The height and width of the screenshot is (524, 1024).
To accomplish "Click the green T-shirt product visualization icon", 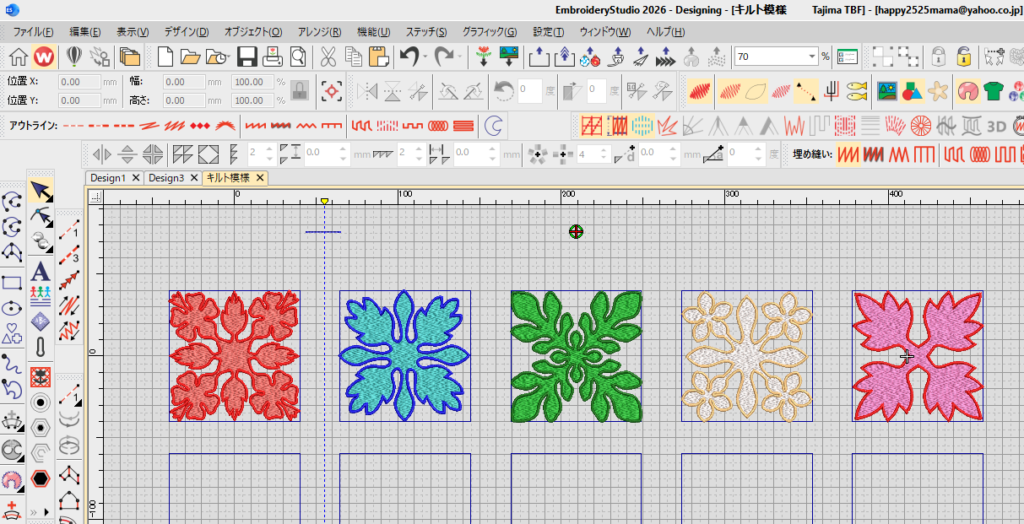I will click(993, 91).
